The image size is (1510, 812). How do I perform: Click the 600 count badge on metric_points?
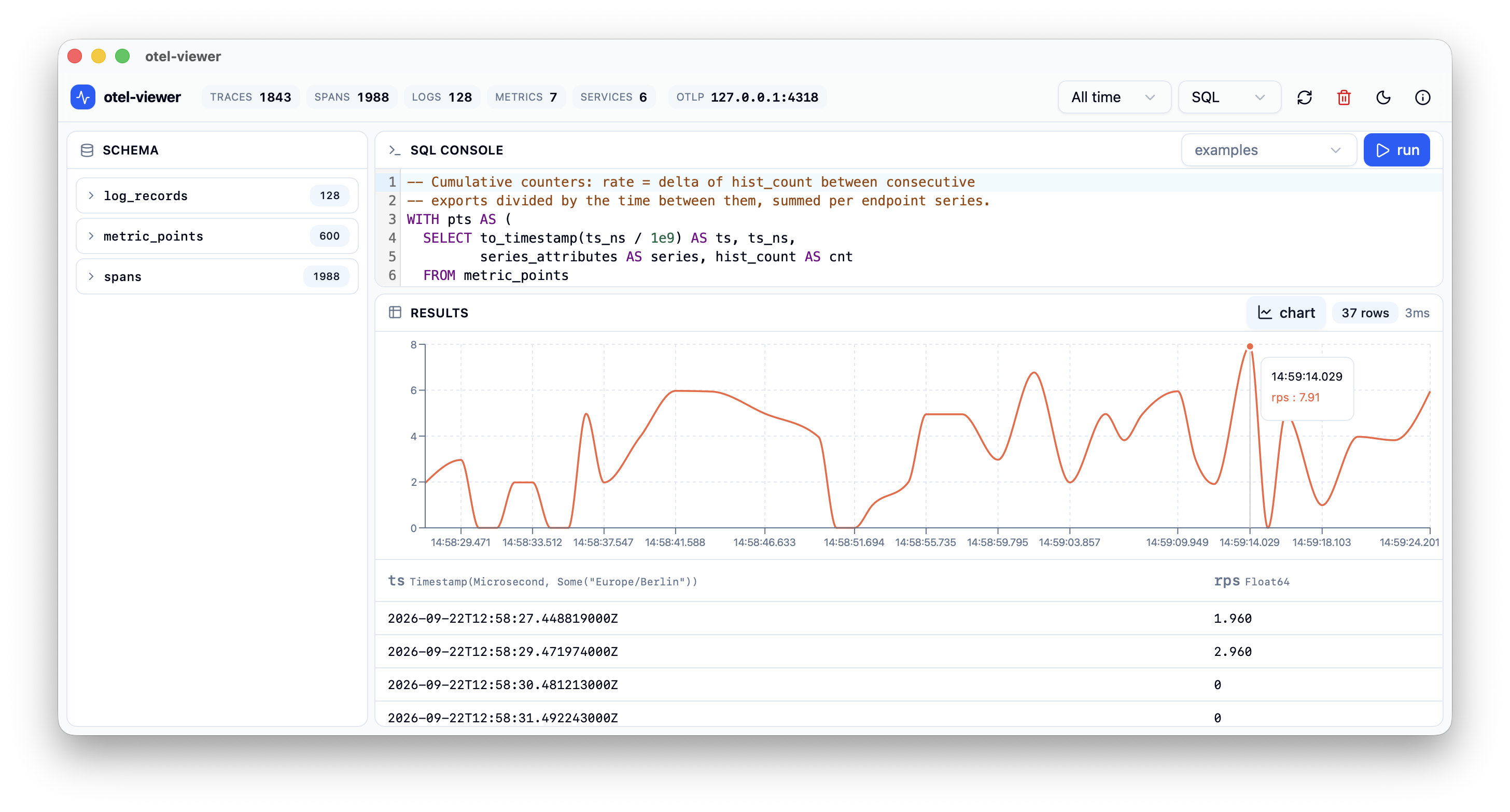pyautogui.click(x=329, y=236)
